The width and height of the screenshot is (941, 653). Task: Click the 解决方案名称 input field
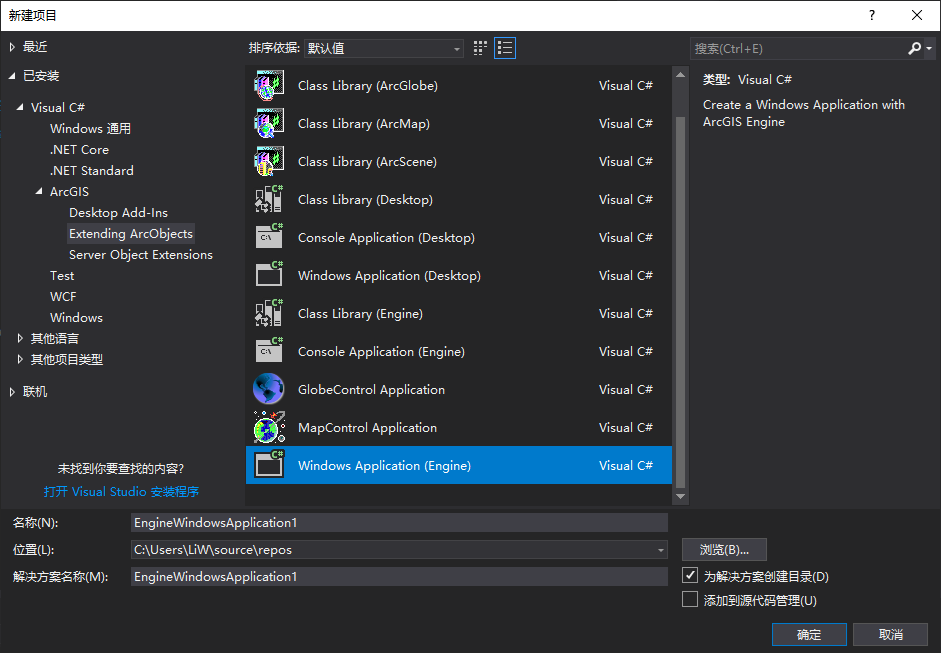pos(399,577)
